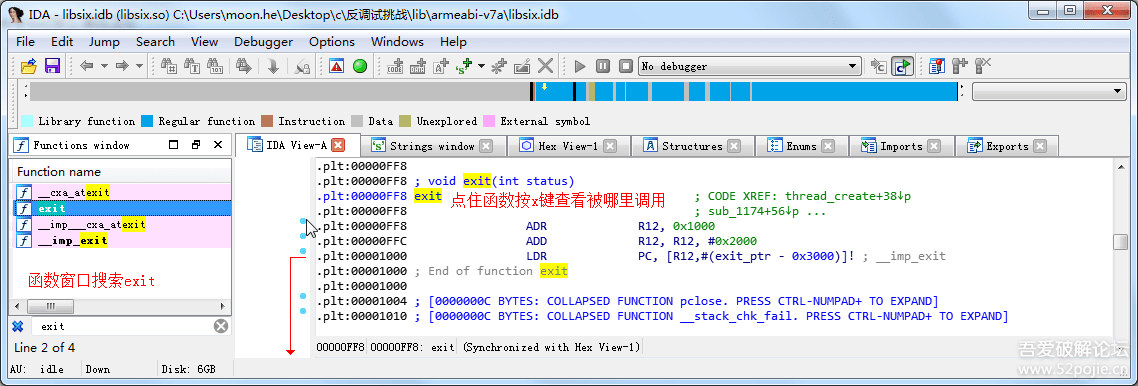1138x386 pixels.
Task: Click the Function name column header
Action: 121,172
